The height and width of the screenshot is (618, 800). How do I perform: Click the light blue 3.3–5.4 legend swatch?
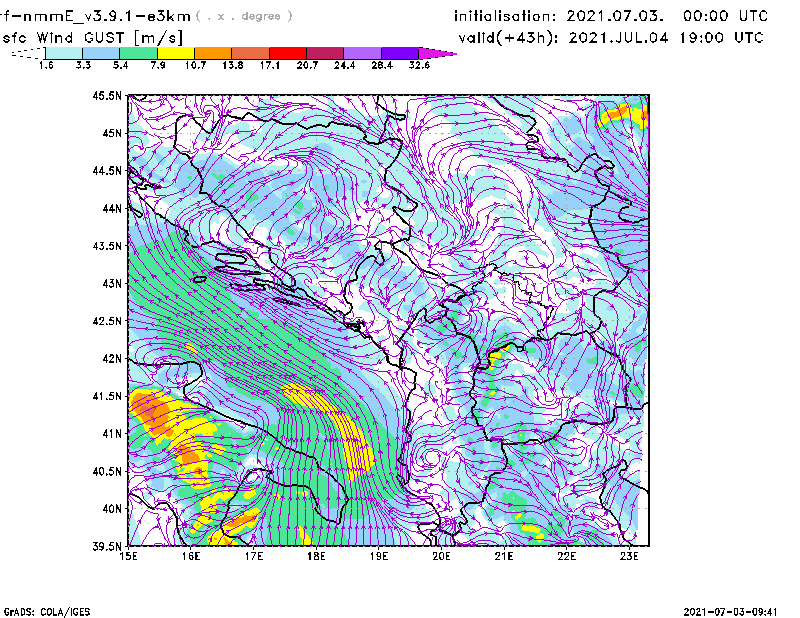(101, 53)
